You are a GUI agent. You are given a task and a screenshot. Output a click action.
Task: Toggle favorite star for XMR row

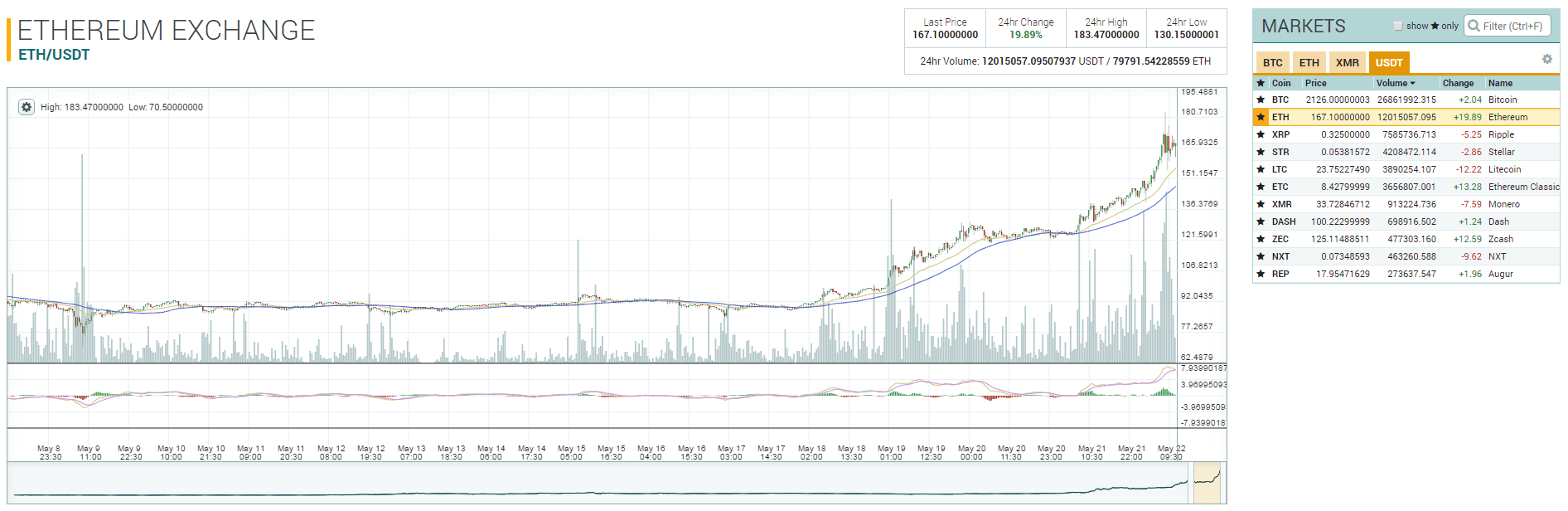point(1261,204)
